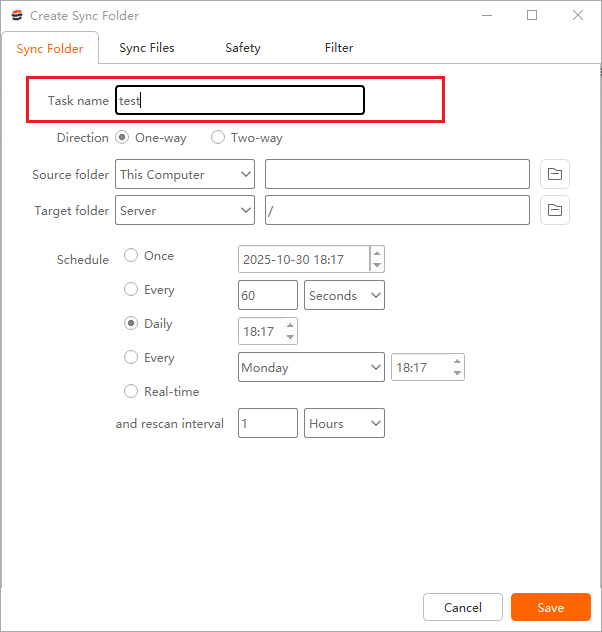Go to the Filter tab

[x=339, y=48]
